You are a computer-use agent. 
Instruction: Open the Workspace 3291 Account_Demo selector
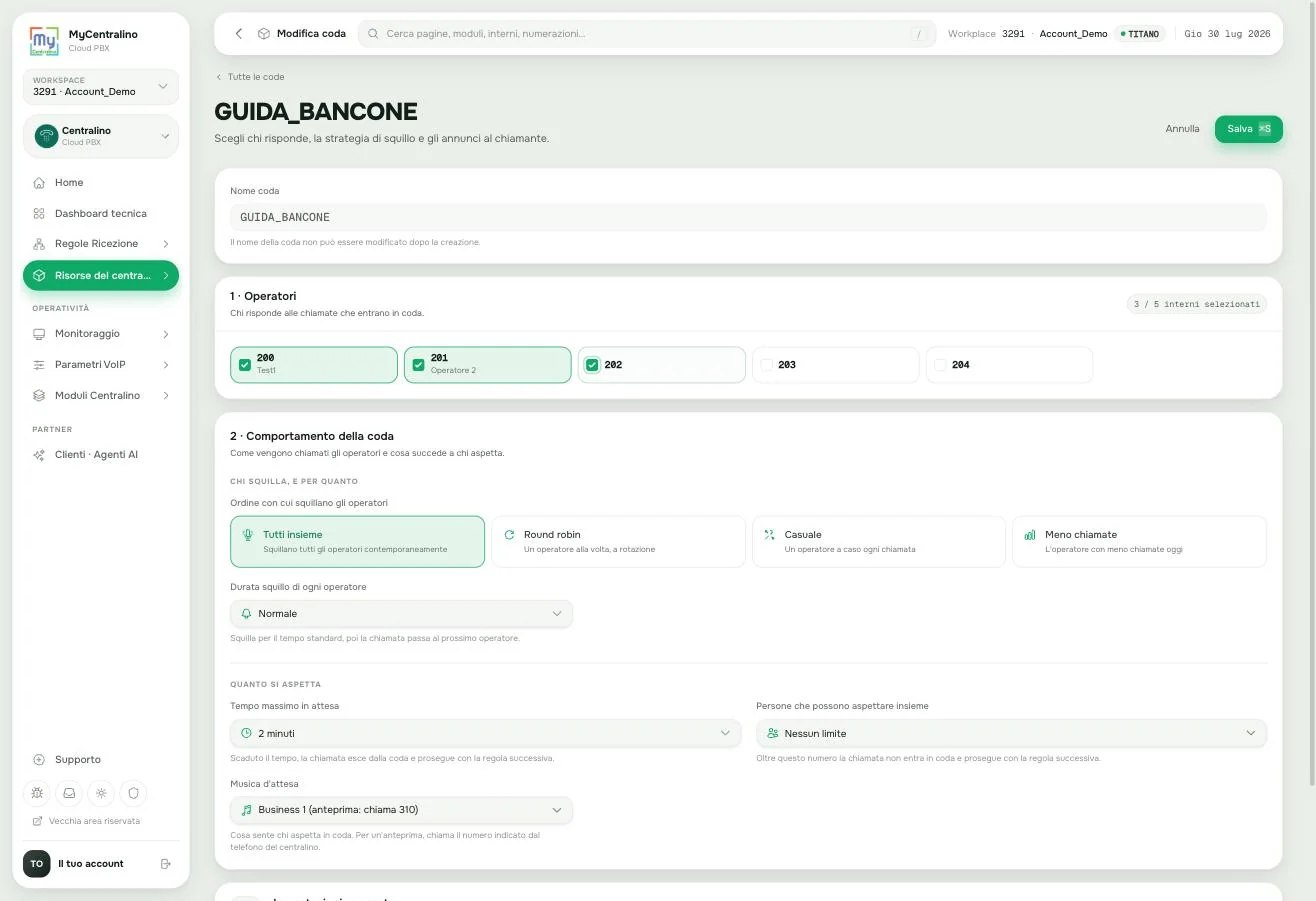pos(100,87)
